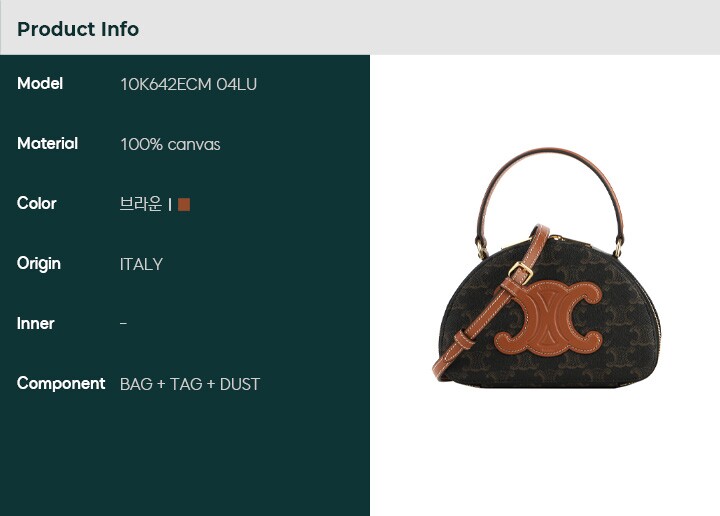The height and width of the screenshot is (516, 720).
Task: Click the BAG + TAG + DUST text
Action: tap(190, 384)
